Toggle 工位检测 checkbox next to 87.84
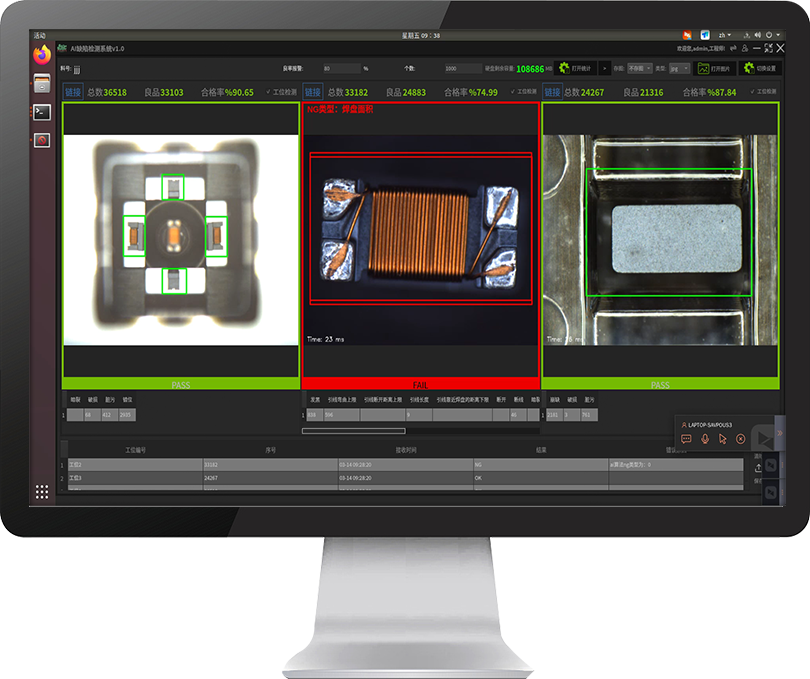The width and height of the screenshot is (810, 679). 764,91
